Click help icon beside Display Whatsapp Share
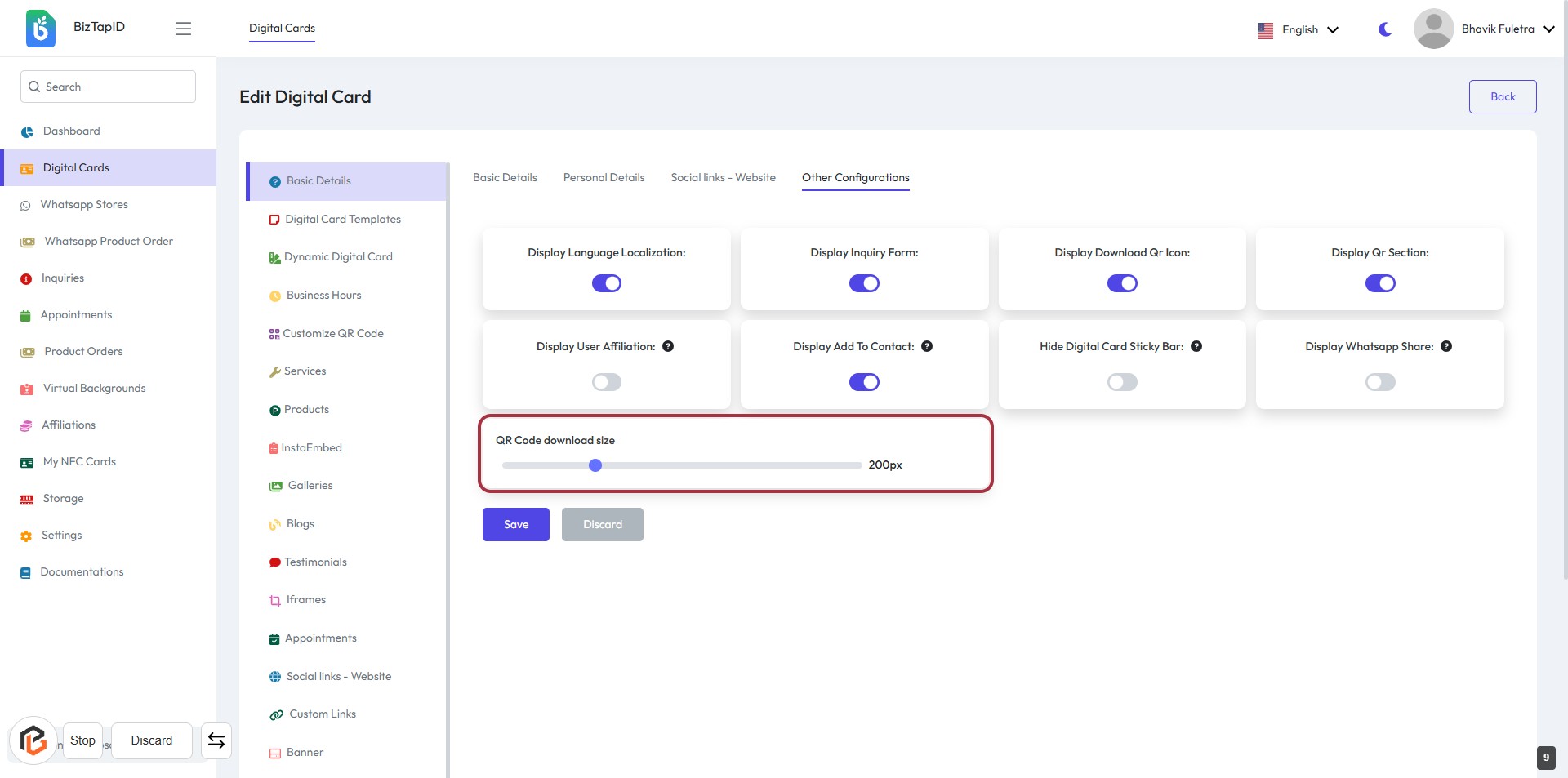Screen dimensions: 1568x778 (1446, 346)
